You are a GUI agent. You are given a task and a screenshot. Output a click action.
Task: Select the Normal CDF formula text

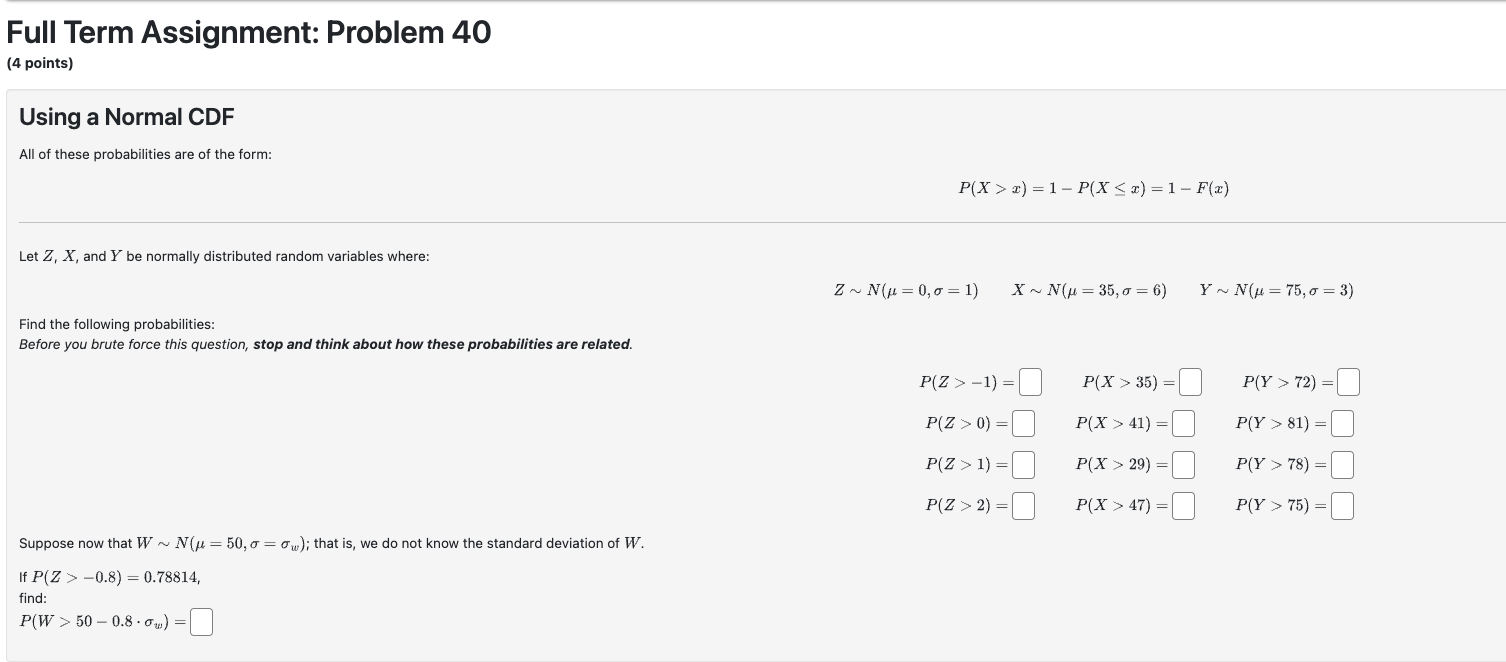click(1094, 187)
